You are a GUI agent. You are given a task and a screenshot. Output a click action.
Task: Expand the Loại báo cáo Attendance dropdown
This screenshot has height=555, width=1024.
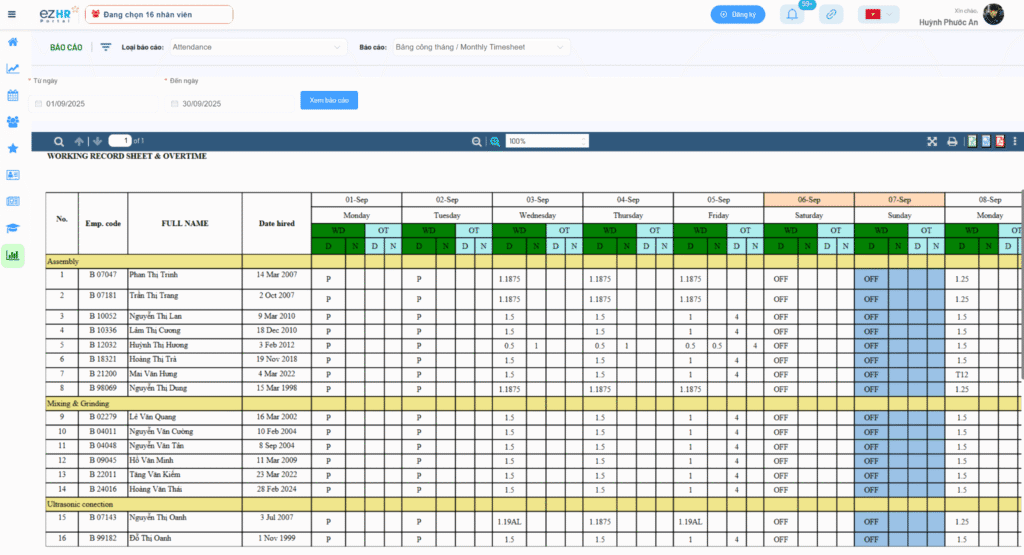click(x=257, y=47)
